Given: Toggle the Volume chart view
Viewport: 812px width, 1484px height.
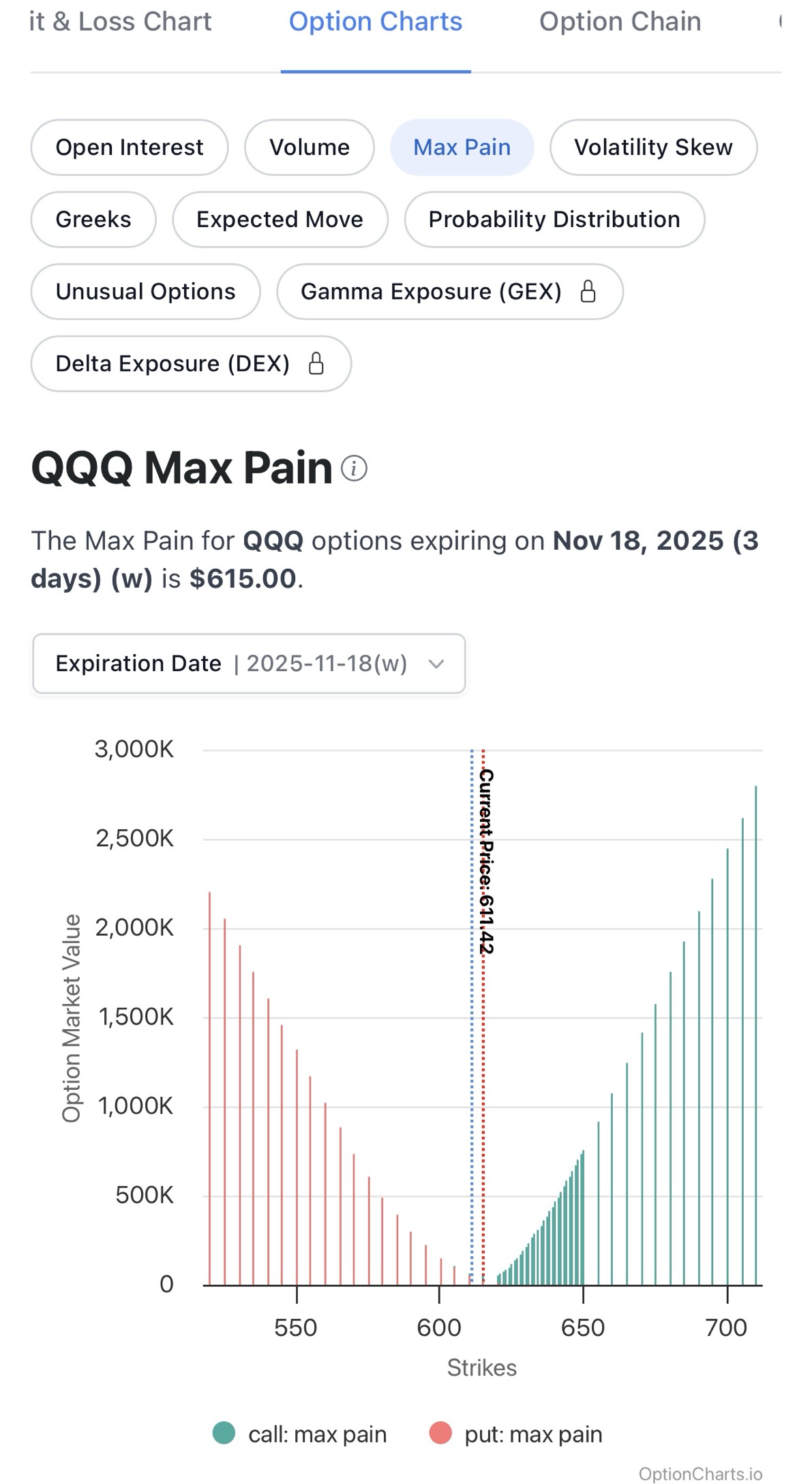Looking at the screenshot, I should (x=309, y=147).
